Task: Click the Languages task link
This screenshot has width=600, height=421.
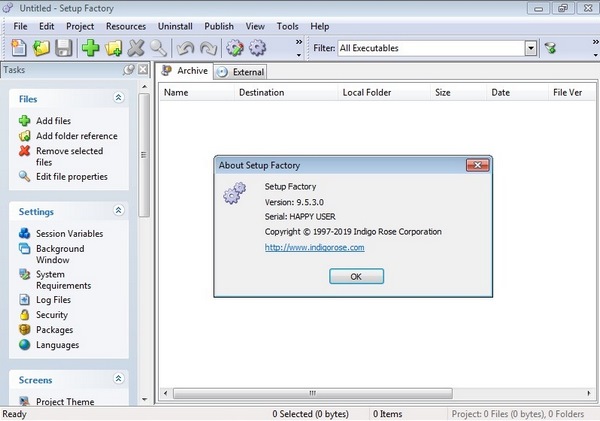Action: pyautogui.click(x=57, y=345)
